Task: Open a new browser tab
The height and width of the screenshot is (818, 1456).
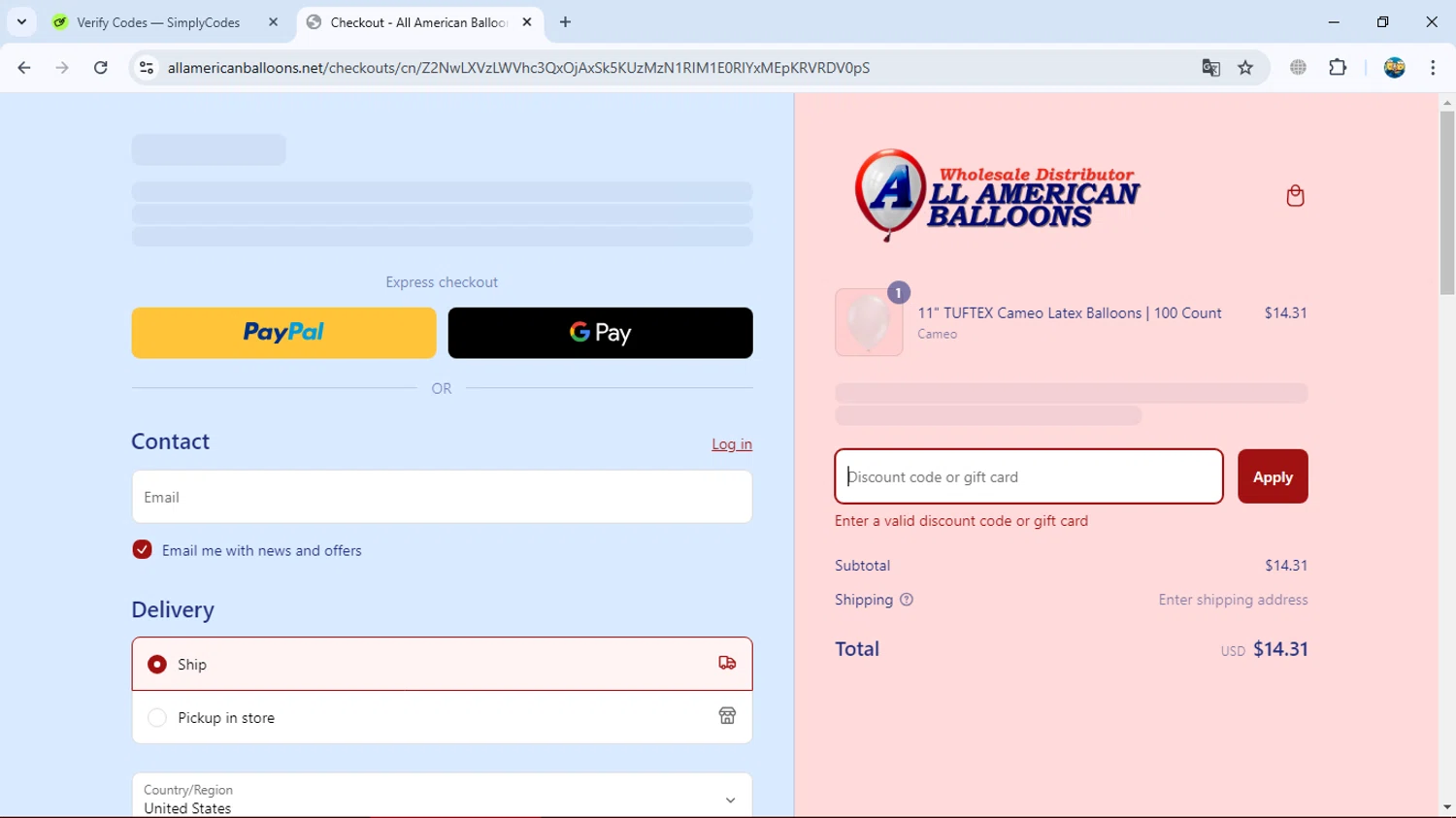Action: point(566,21)
